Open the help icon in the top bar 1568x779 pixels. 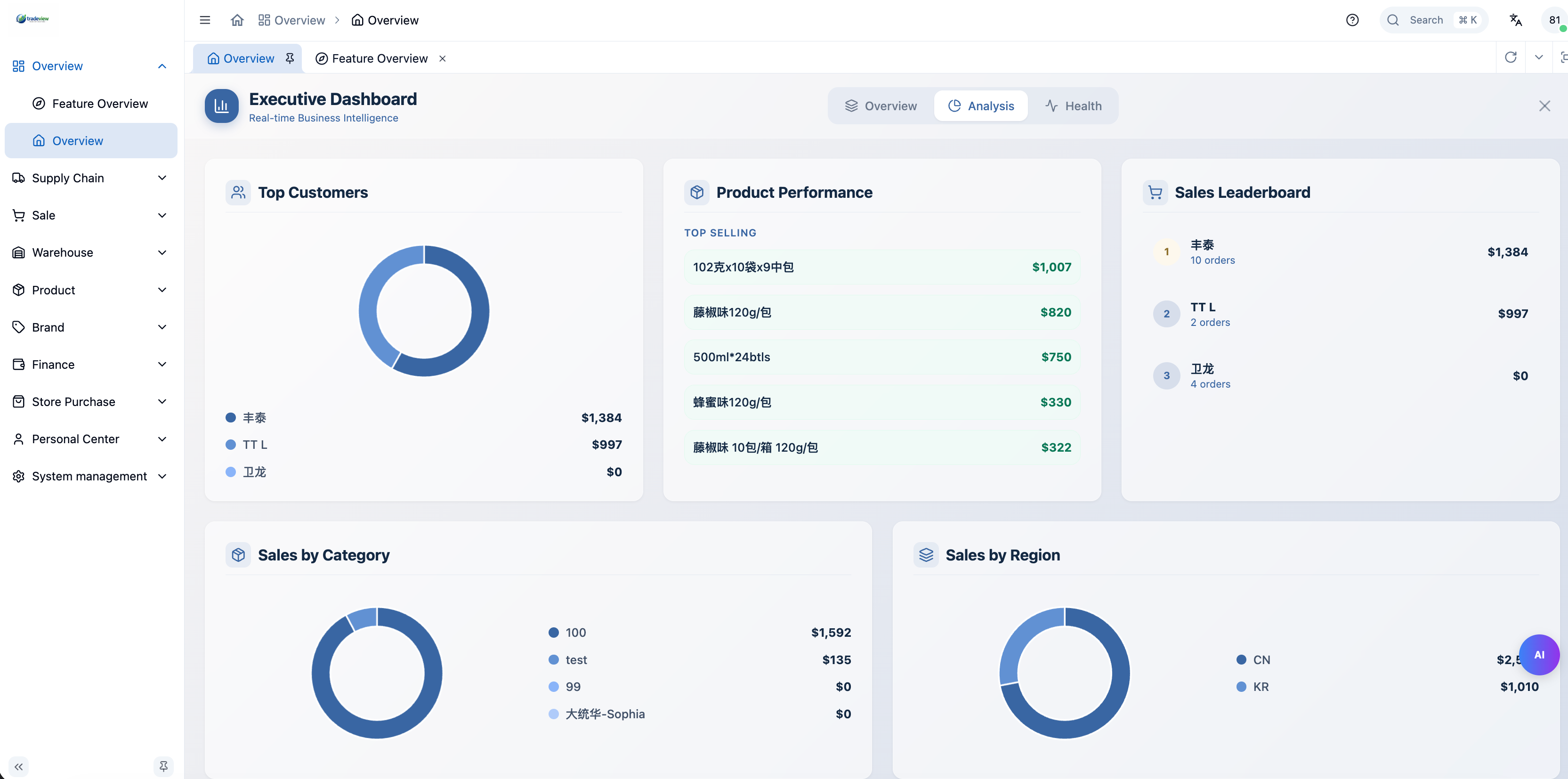[x=1352, y=20]
